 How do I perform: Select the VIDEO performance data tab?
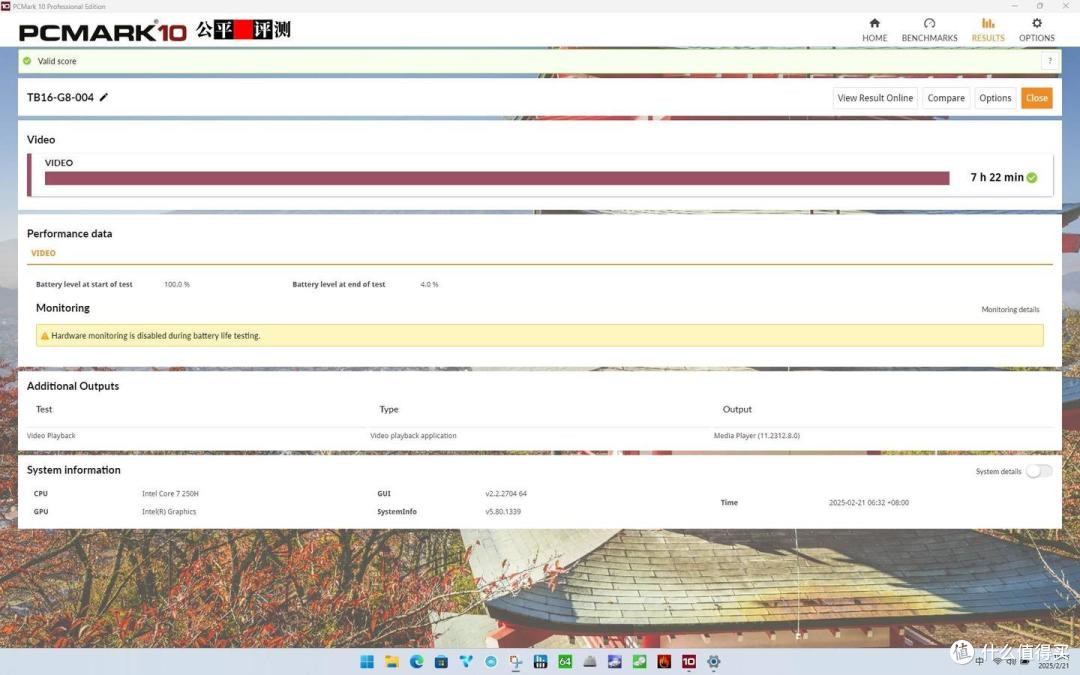point(43,253)
